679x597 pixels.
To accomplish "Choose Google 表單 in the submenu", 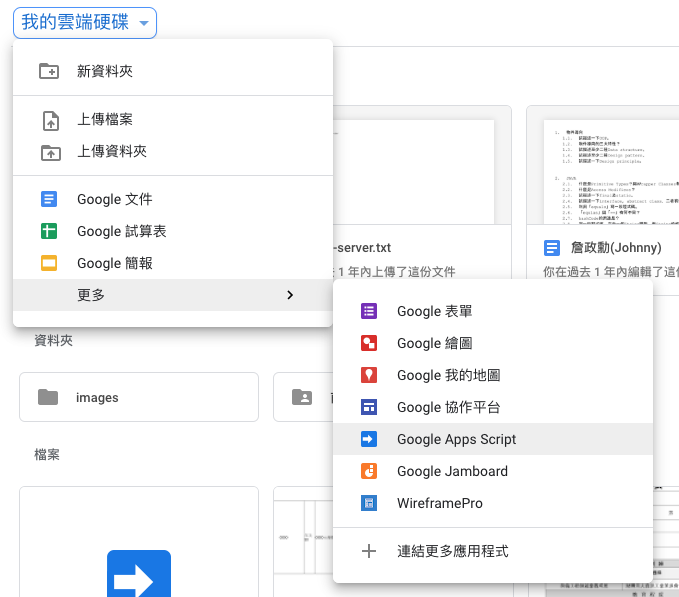I will [493, 311].
